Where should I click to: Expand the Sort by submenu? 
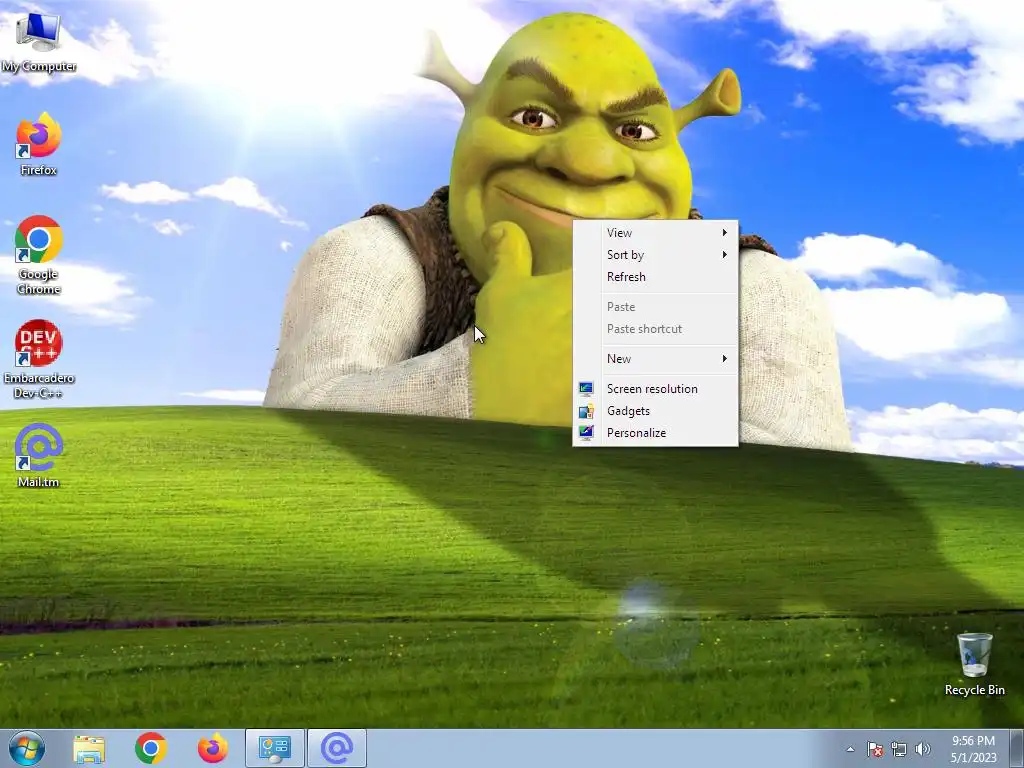(x=655, y=255)
